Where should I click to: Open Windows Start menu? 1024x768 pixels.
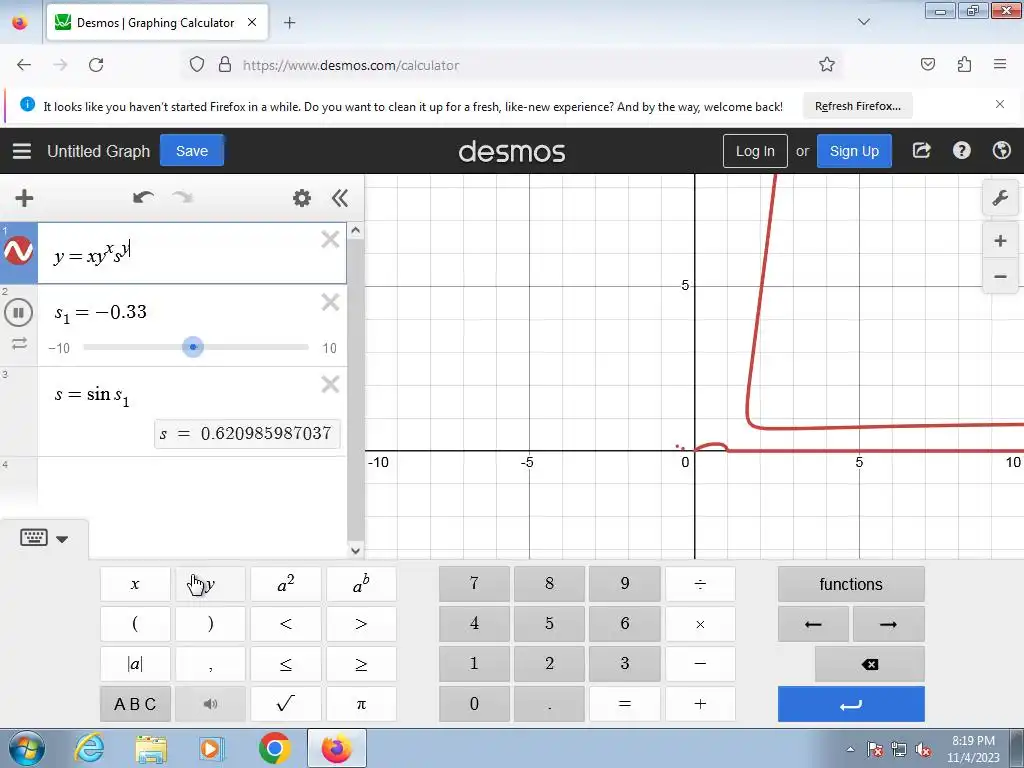(x=26, y=748)
